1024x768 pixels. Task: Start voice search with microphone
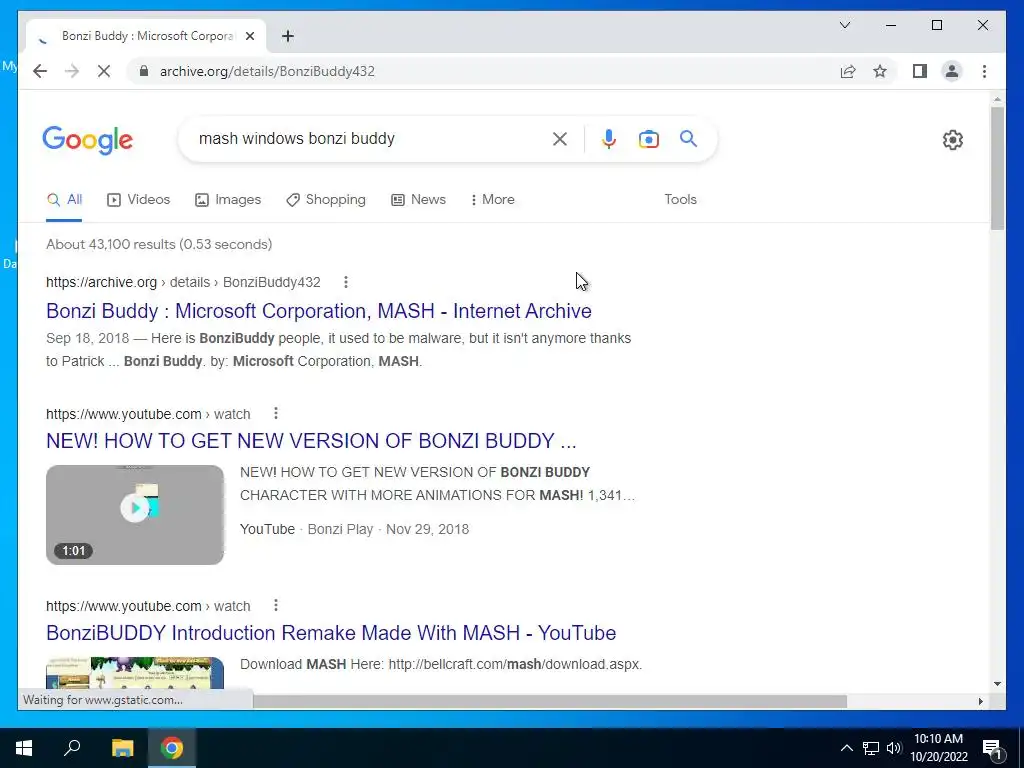click(609, 138)
